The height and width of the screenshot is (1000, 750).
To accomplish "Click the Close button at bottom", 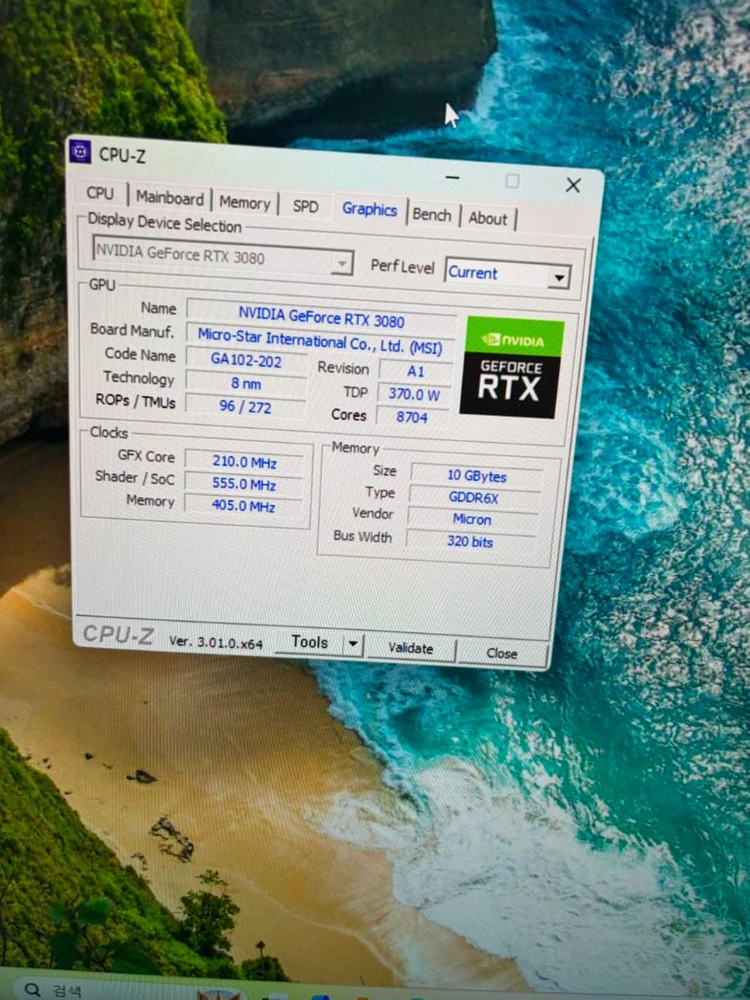I will coord(502,653).
